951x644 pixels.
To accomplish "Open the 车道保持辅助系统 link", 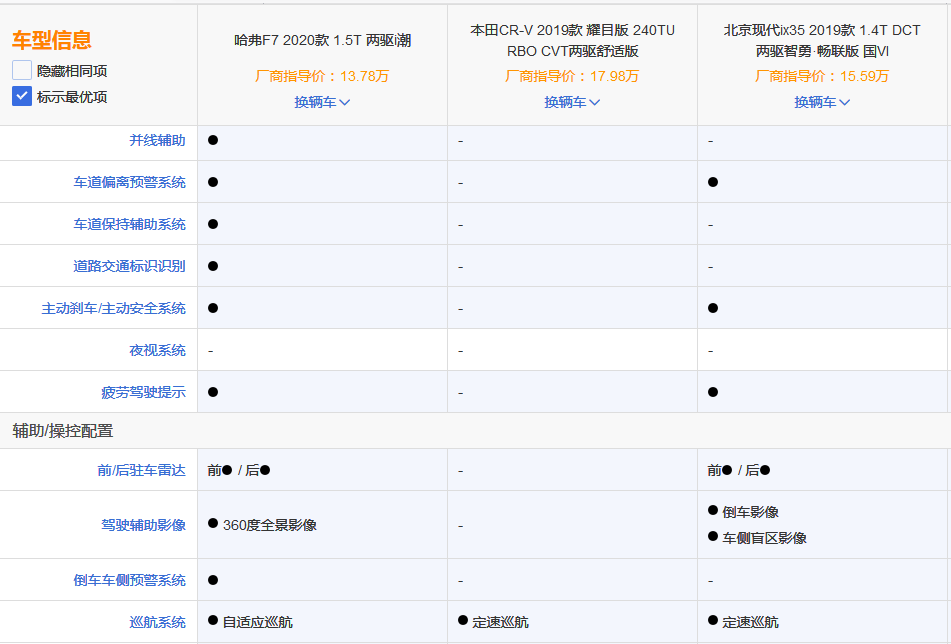I will point(129,225).
